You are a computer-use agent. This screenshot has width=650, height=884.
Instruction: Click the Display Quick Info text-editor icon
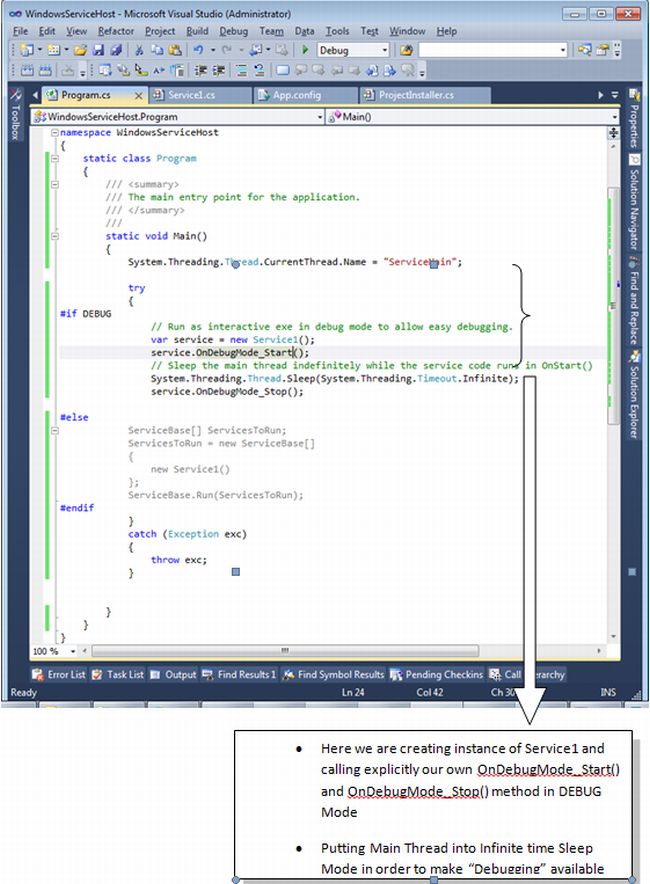tap(142, 70)
